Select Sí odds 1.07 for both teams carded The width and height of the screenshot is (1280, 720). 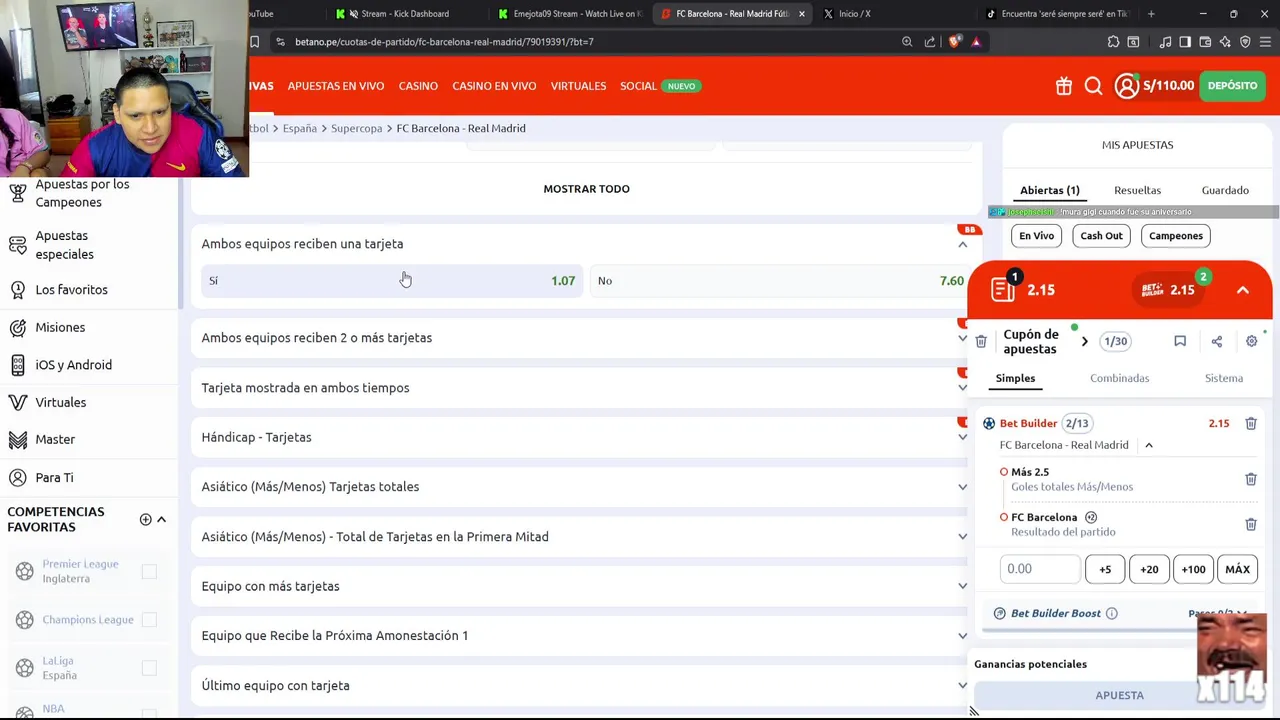pos(392,281)
